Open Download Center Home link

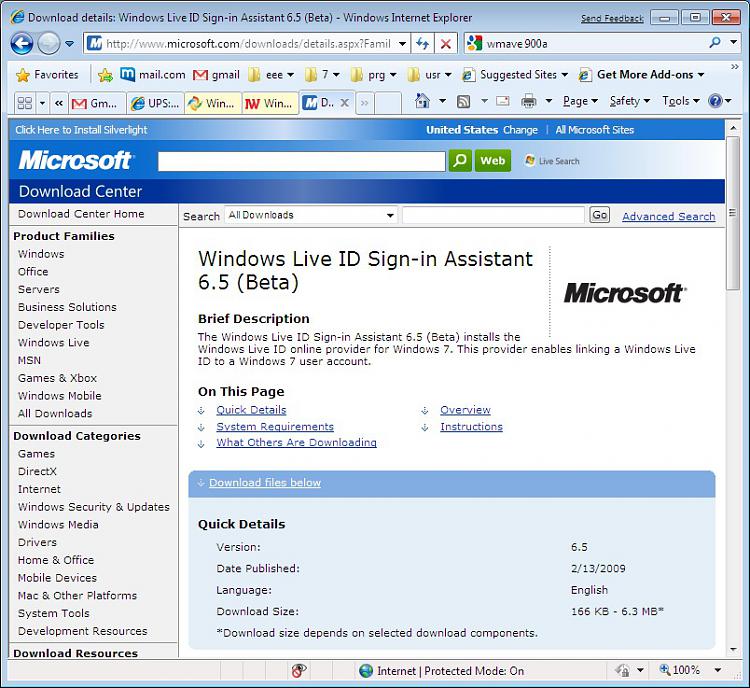[81, 214]
